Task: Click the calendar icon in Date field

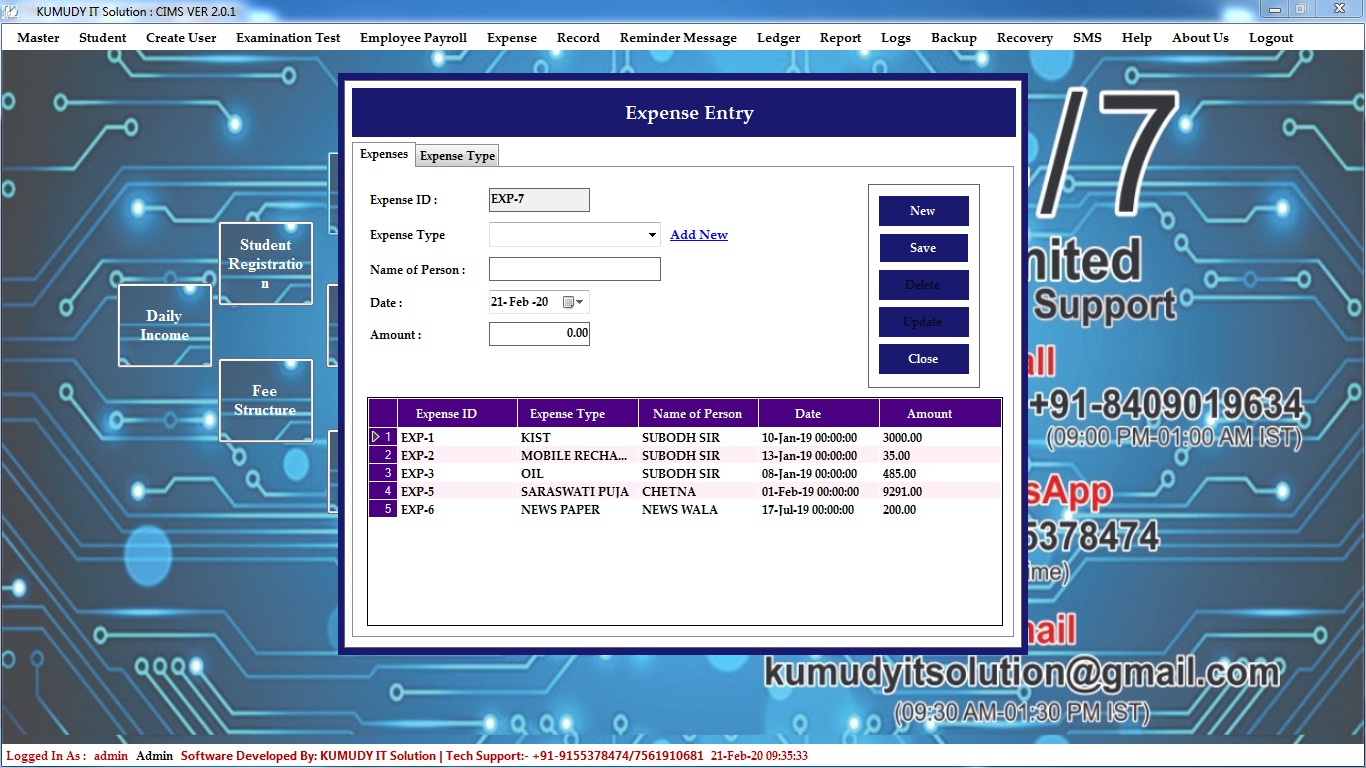Action: coord(568,302)
